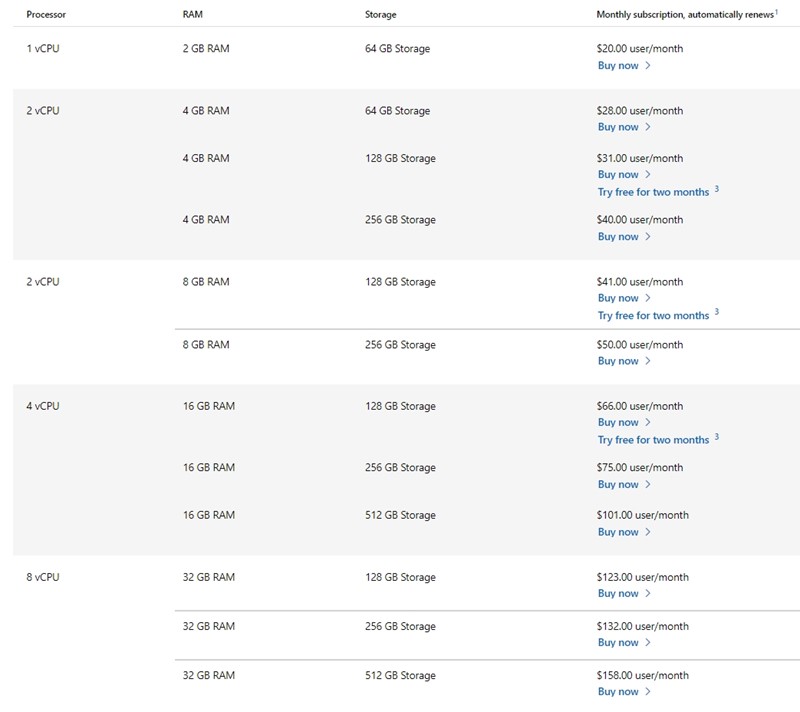Click the chevron arrow beside $158.00 Buy now

click(648, 692)
